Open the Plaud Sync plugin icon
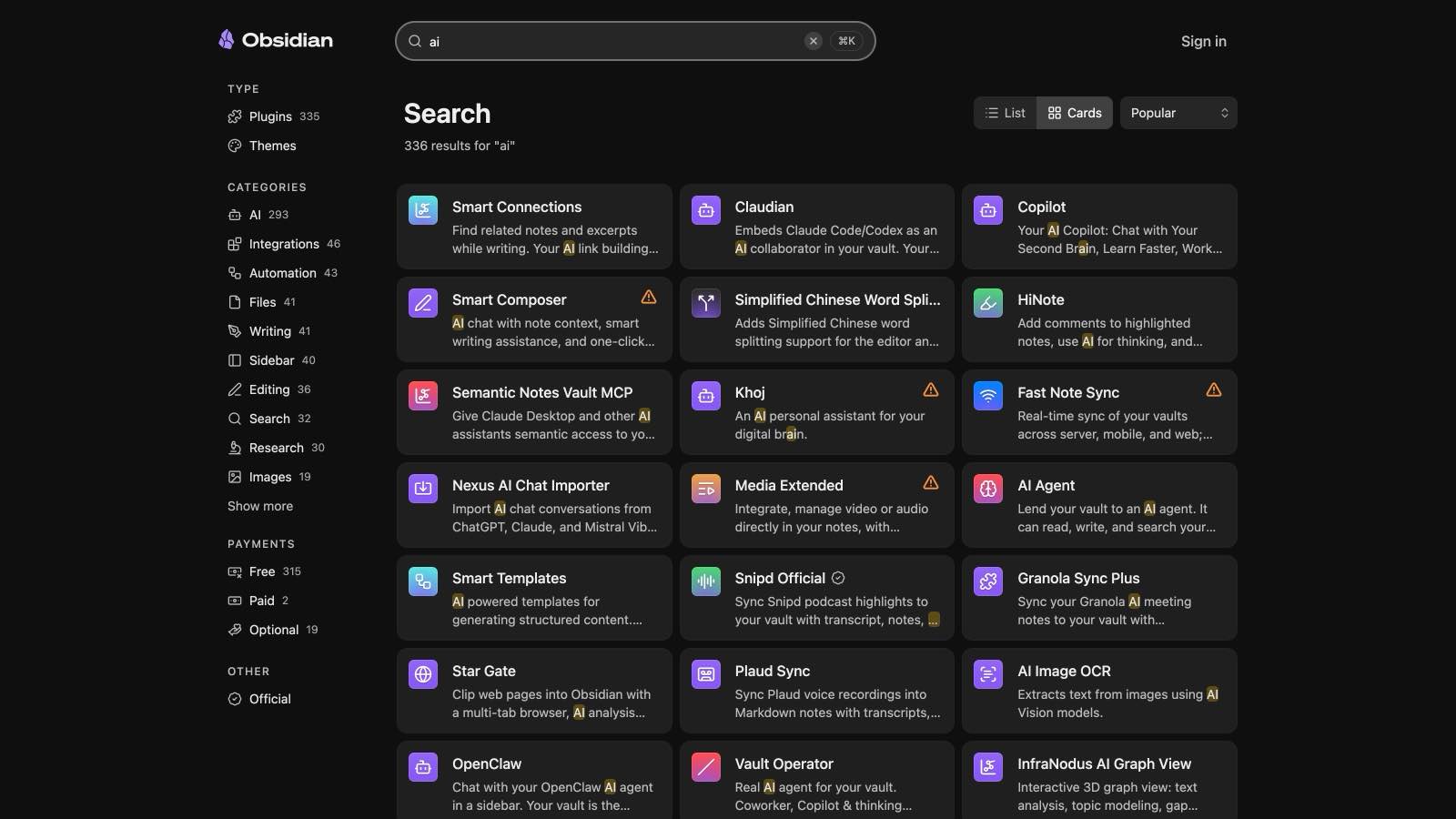This screenshot has height=819, width=1456. 706,674
